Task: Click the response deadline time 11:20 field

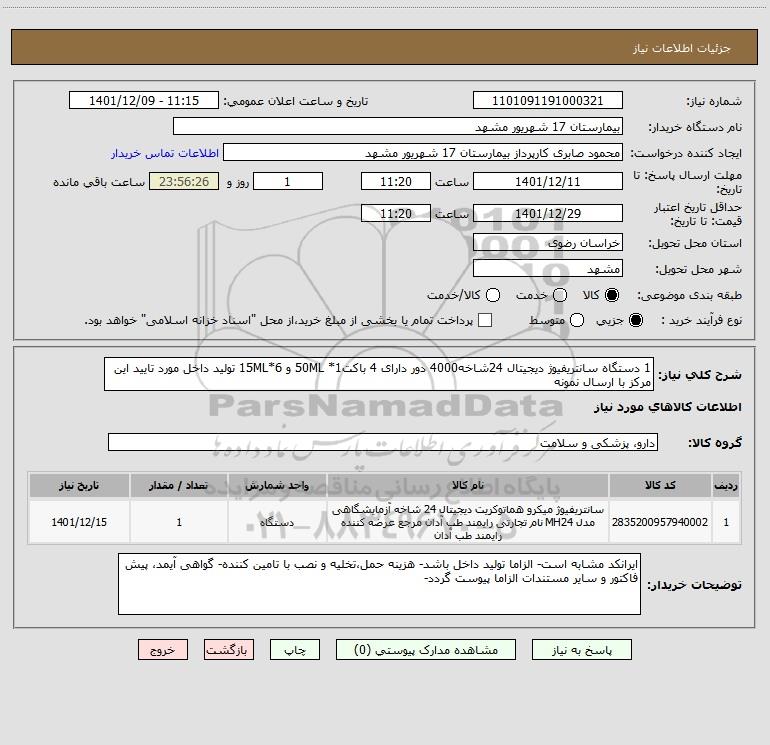Action: (x=396, y=181)
